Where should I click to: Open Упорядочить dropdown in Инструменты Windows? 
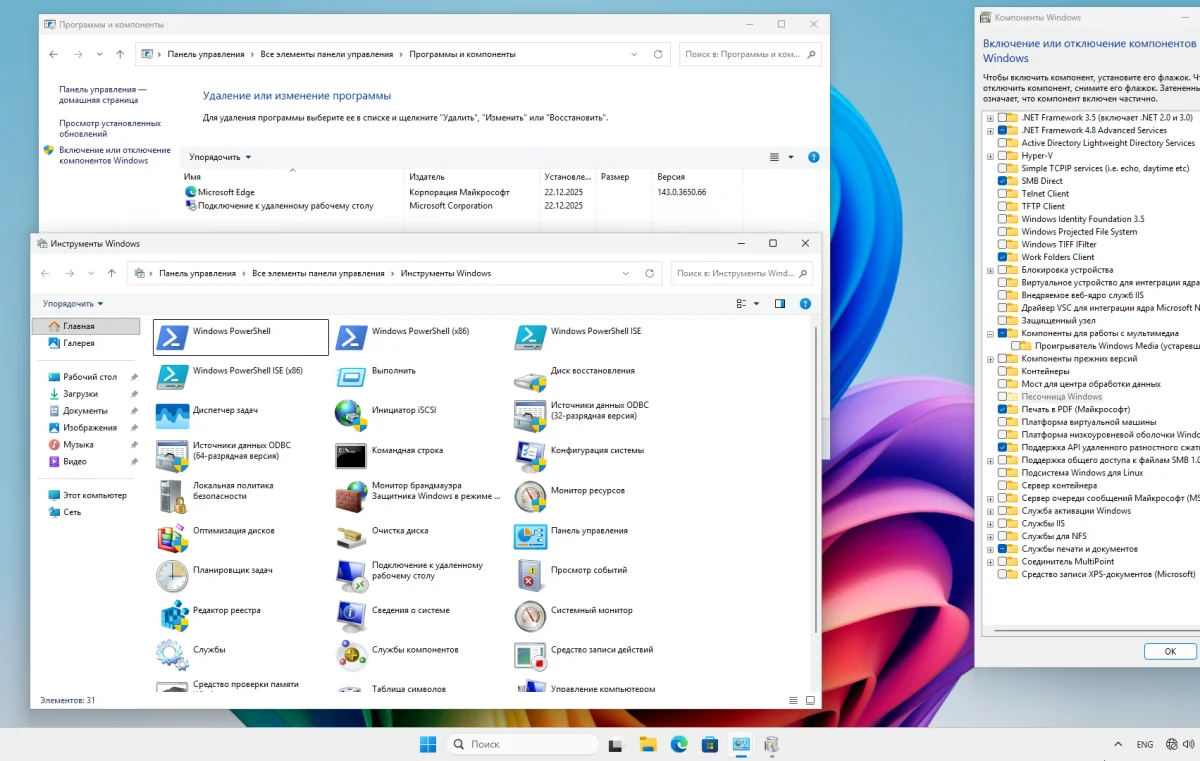pyautogui.click(x=73, y=304)
